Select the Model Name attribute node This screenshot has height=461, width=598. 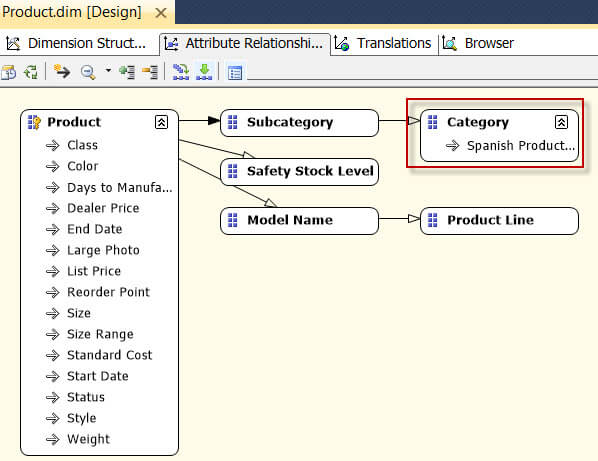click(299, 220)
